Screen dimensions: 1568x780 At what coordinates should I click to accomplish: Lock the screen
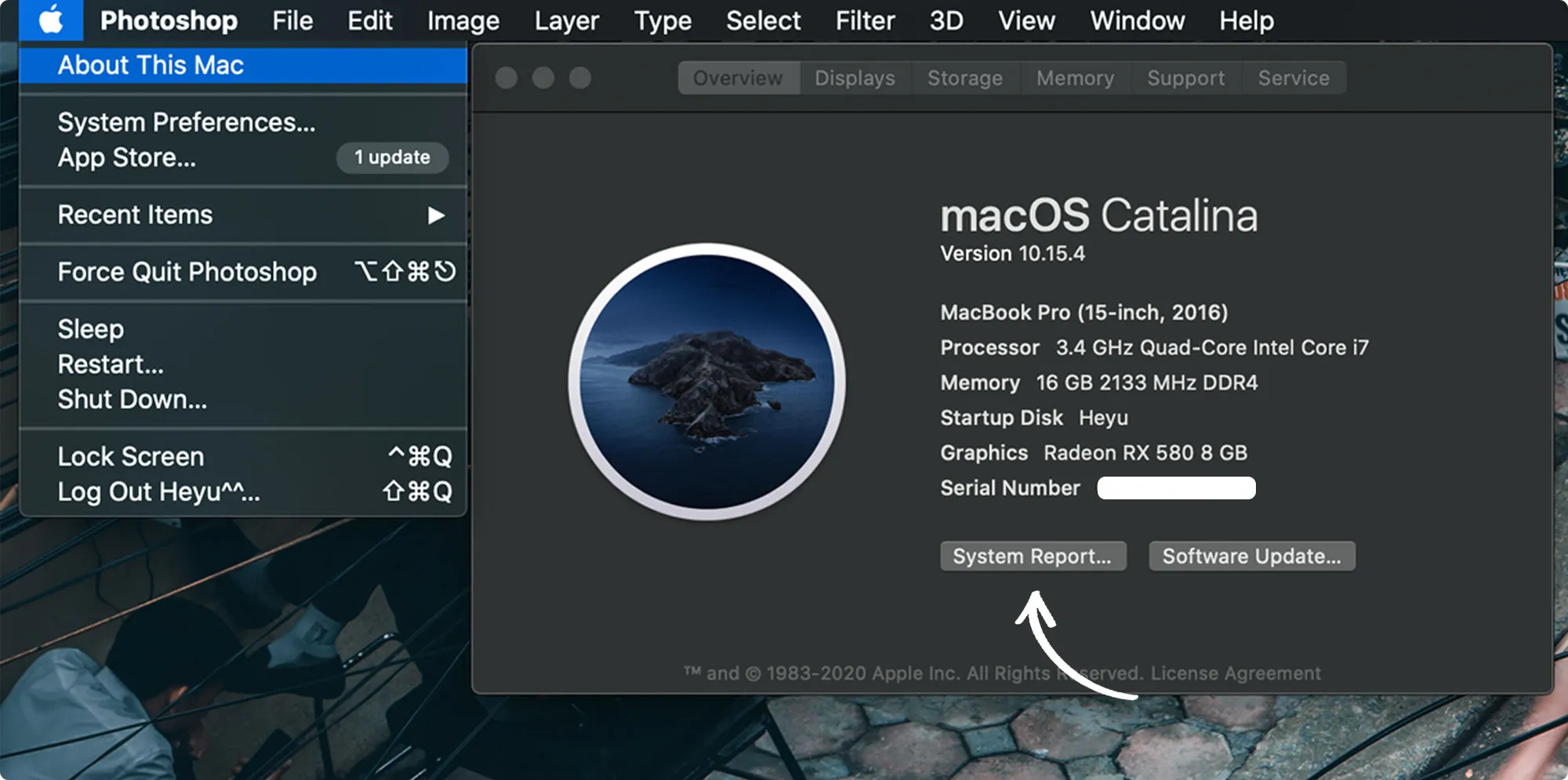[x=130, y=455]
